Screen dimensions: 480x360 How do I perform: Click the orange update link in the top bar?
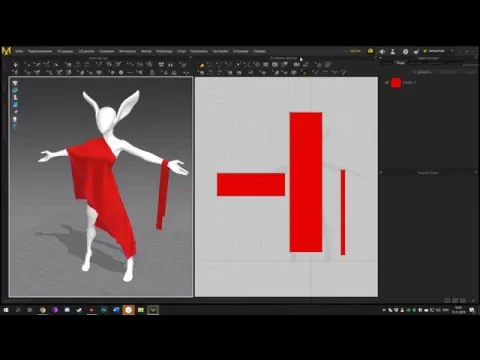[x=355, y=51]
